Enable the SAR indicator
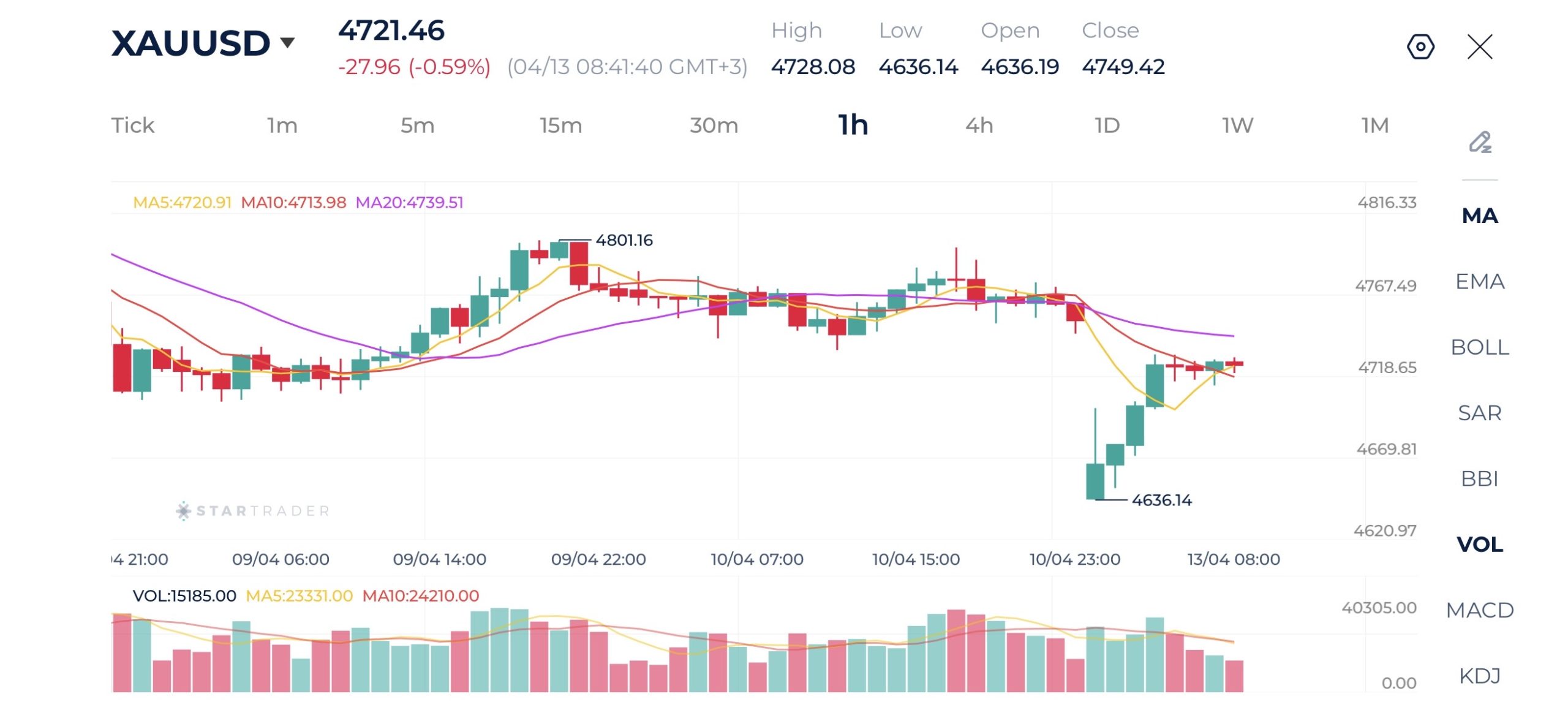Screen dimensions: 1568x721 point(1480,413)
